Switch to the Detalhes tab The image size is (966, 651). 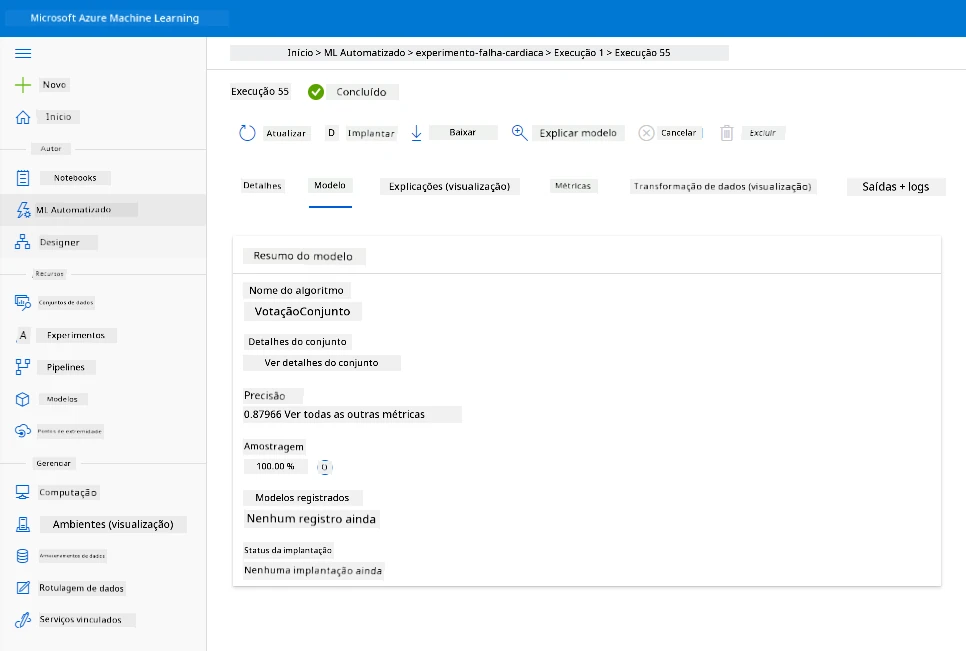tap(262, 185)
